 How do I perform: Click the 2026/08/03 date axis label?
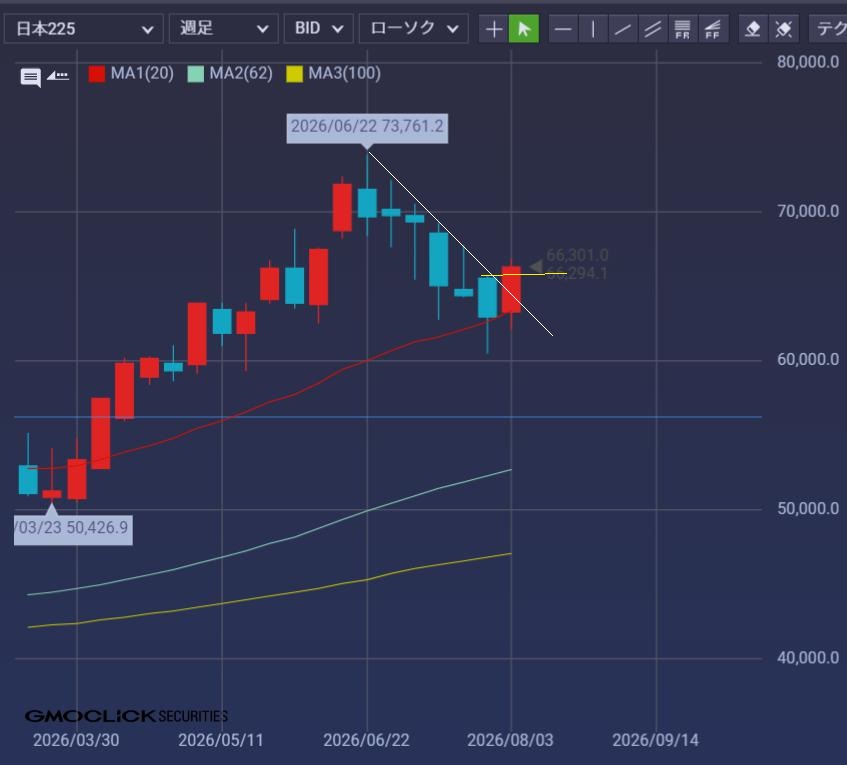510,740
